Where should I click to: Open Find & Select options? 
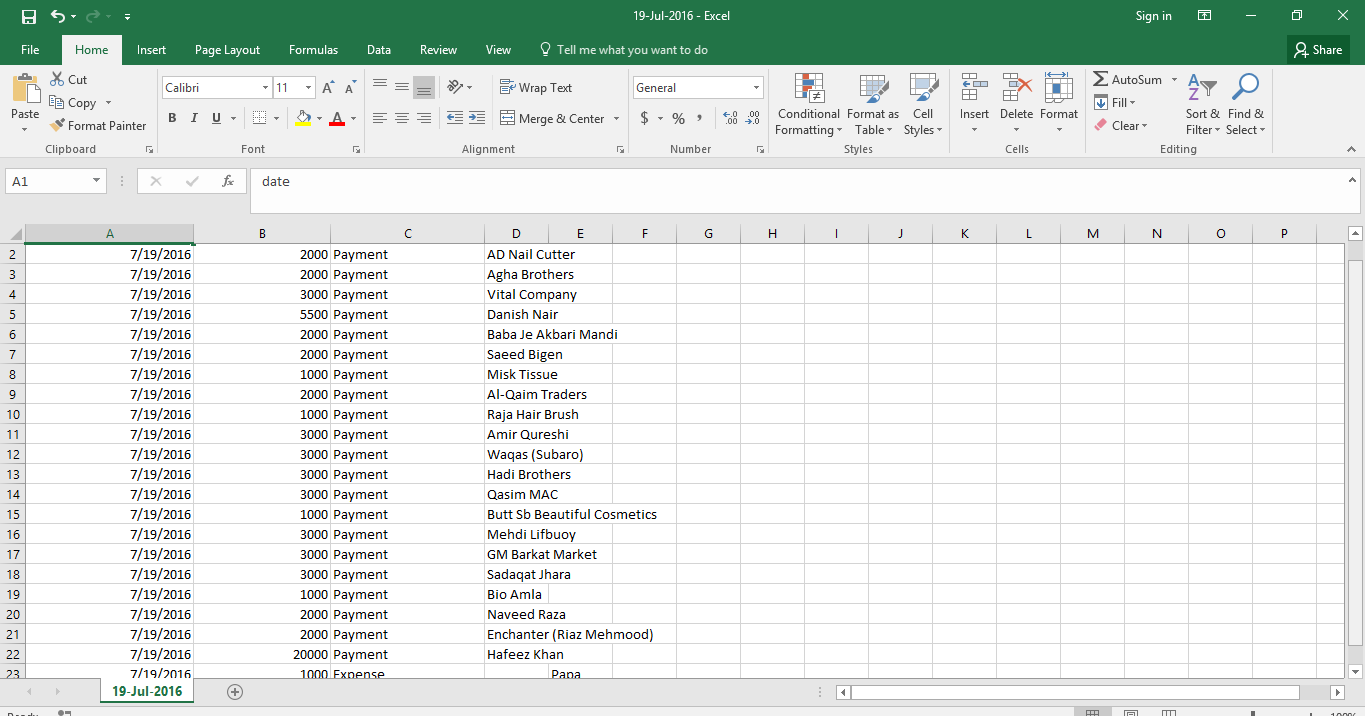click(x=1245, y=104)
